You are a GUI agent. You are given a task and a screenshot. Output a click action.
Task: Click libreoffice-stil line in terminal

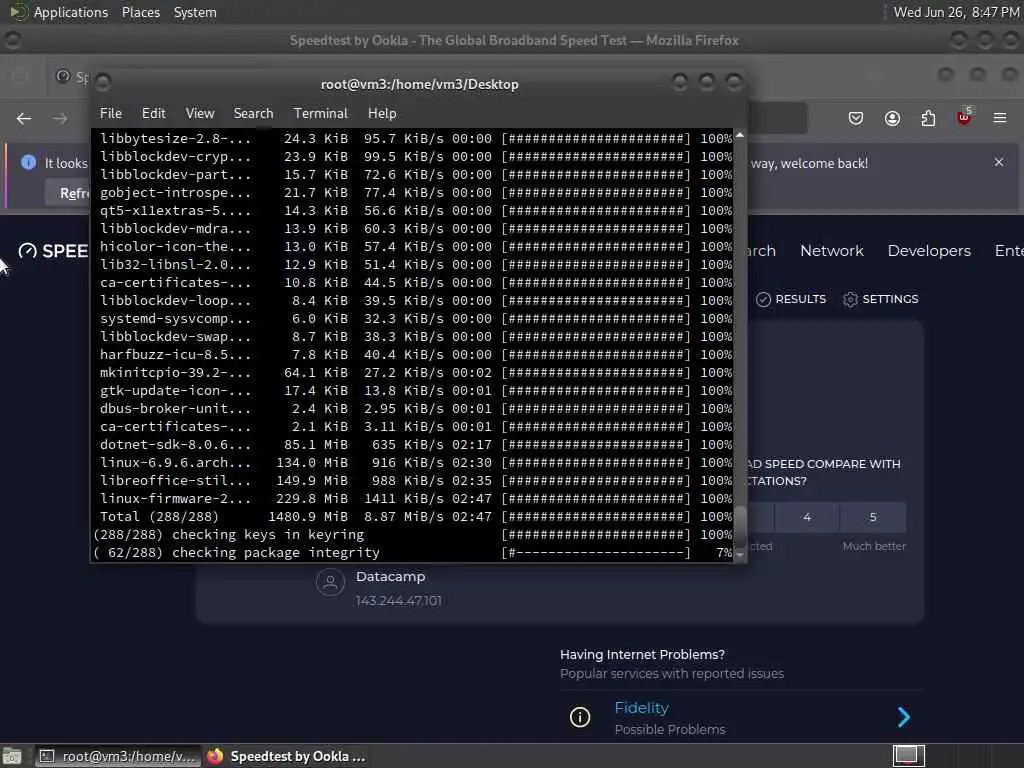pos(416,481)
